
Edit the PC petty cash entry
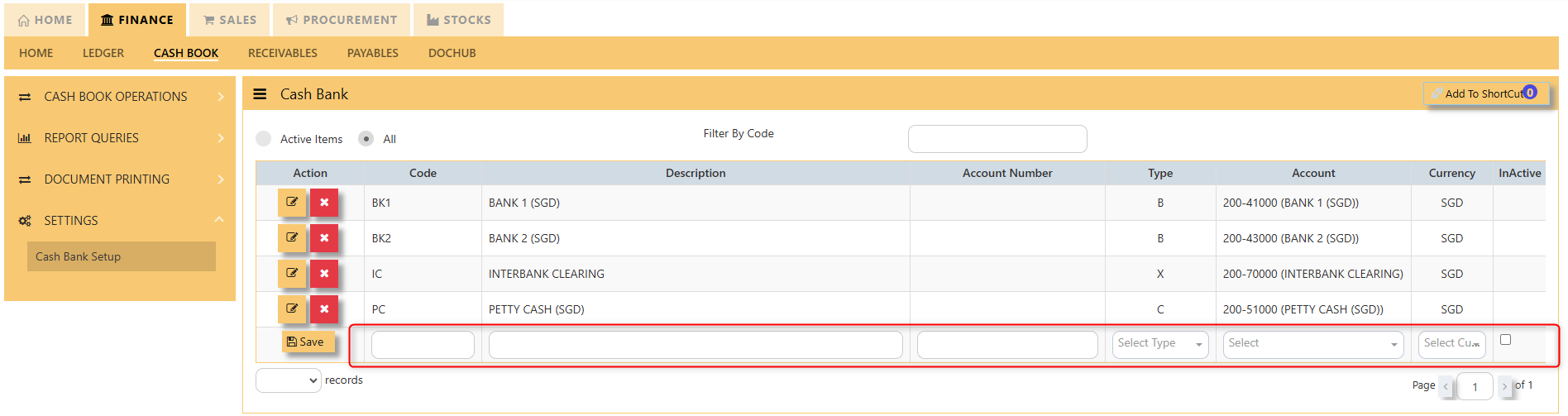292,308
